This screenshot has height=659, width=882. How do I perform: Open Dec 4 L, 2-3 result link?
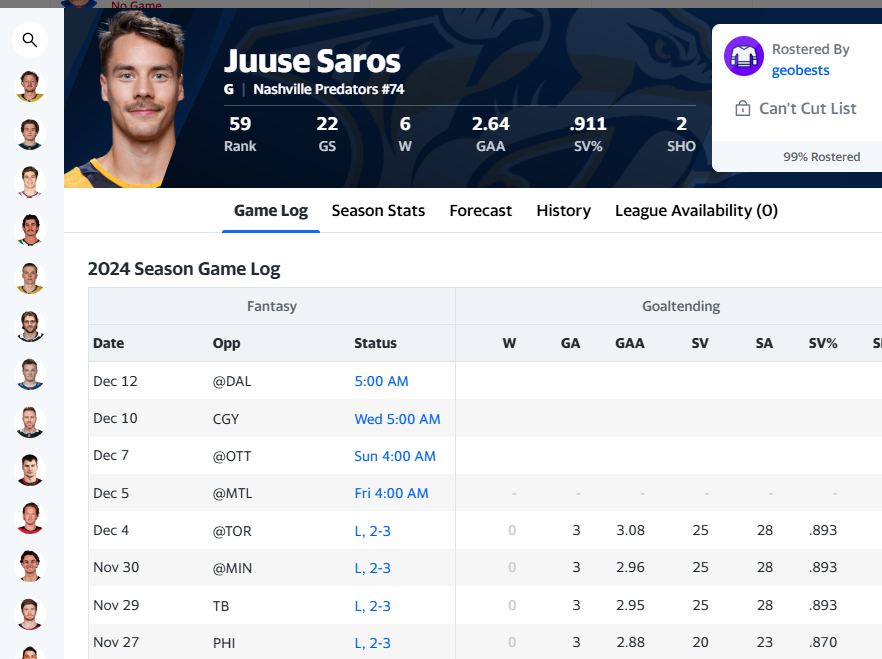[372, 531]
